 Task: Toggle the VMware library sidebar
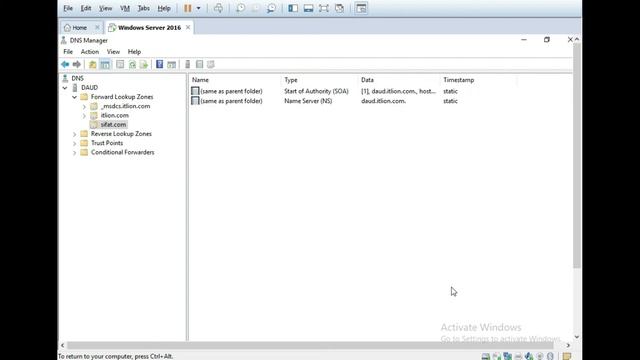coord(293,8)
